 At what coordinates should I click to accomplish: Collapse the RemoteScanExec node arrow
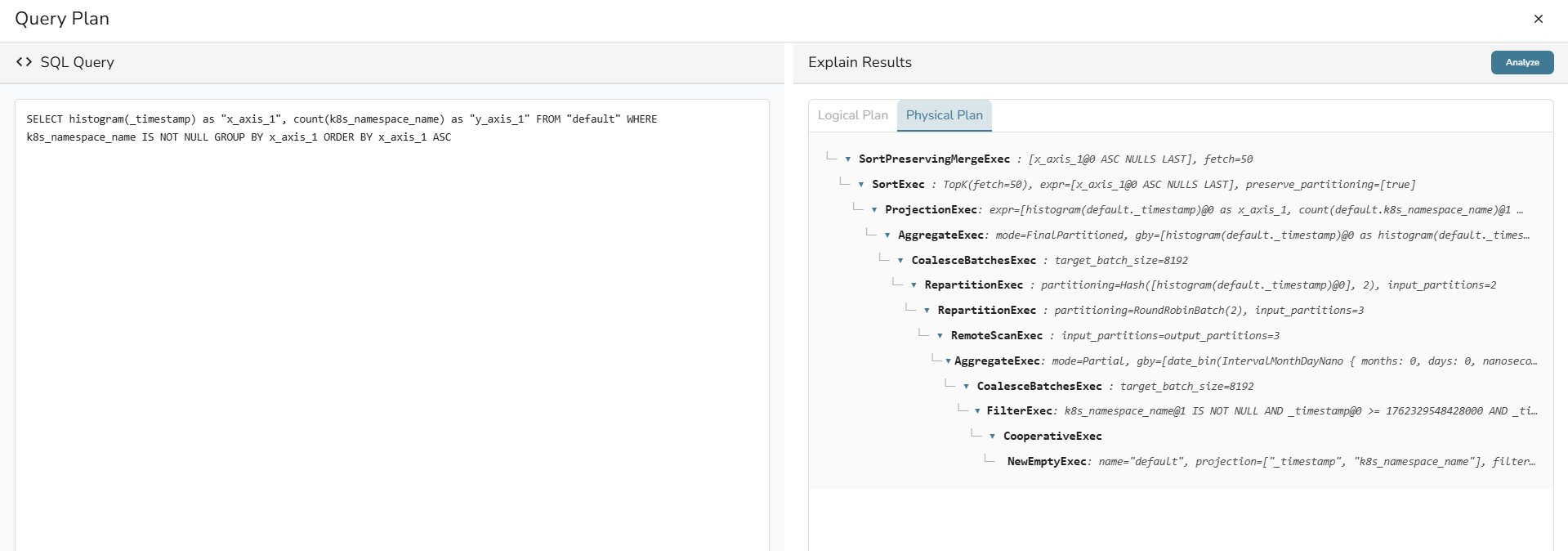(x=940, y=336)
